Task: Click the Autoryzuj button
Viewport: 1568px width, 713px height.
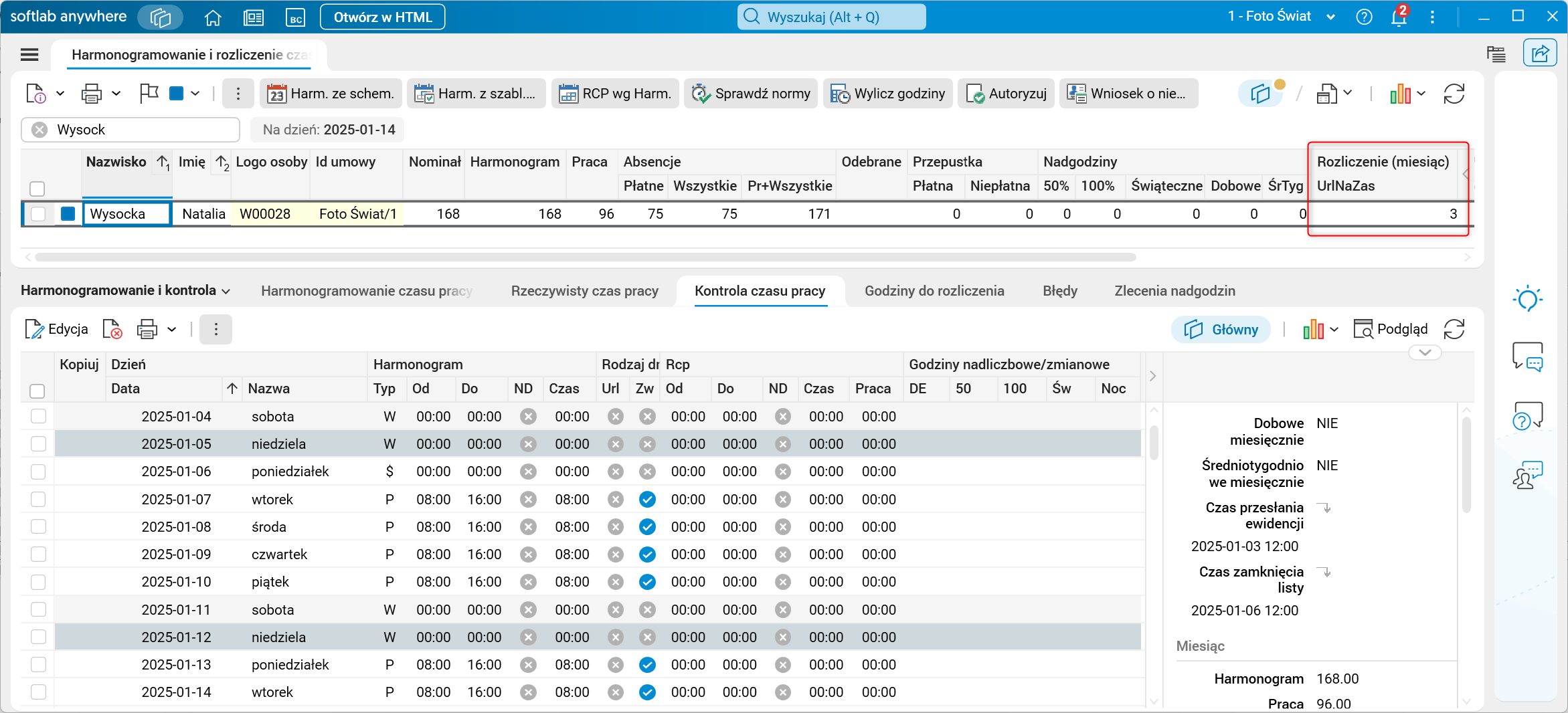Action: tap(1007, 94)
